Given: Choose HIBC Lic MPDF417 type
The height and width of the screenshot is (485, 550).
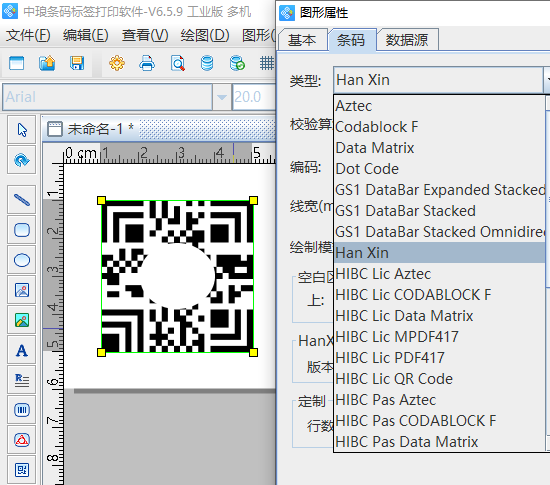Looking at the screenshot, I should (439, 337).
